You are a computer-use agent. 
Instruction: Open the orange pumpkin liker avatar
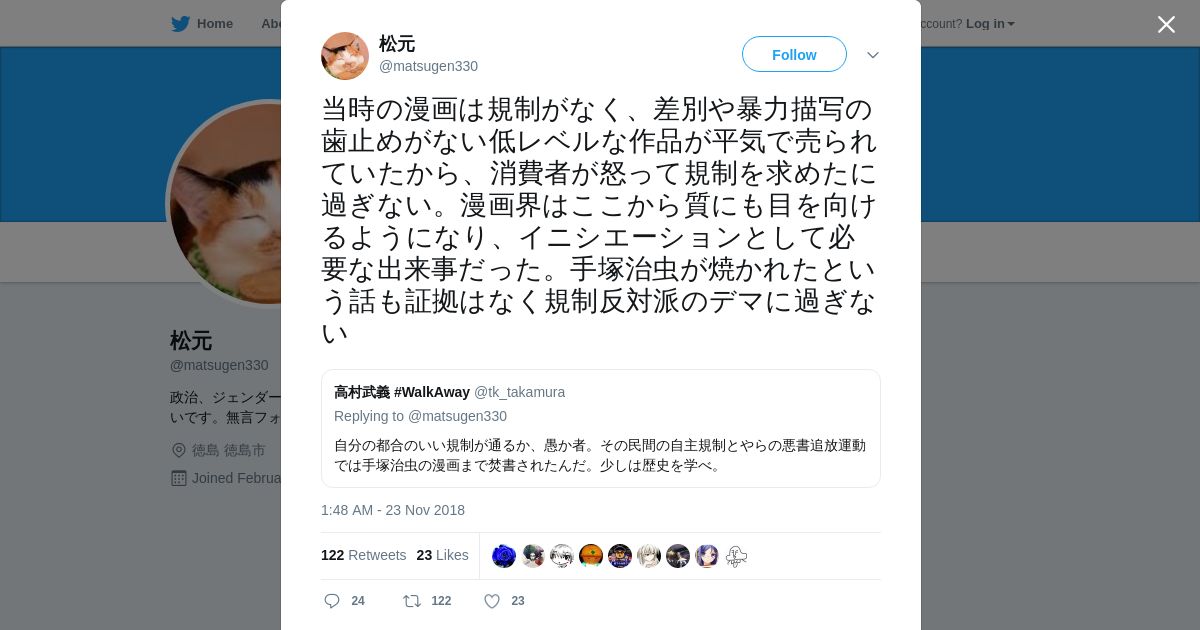tap(591, 556)
